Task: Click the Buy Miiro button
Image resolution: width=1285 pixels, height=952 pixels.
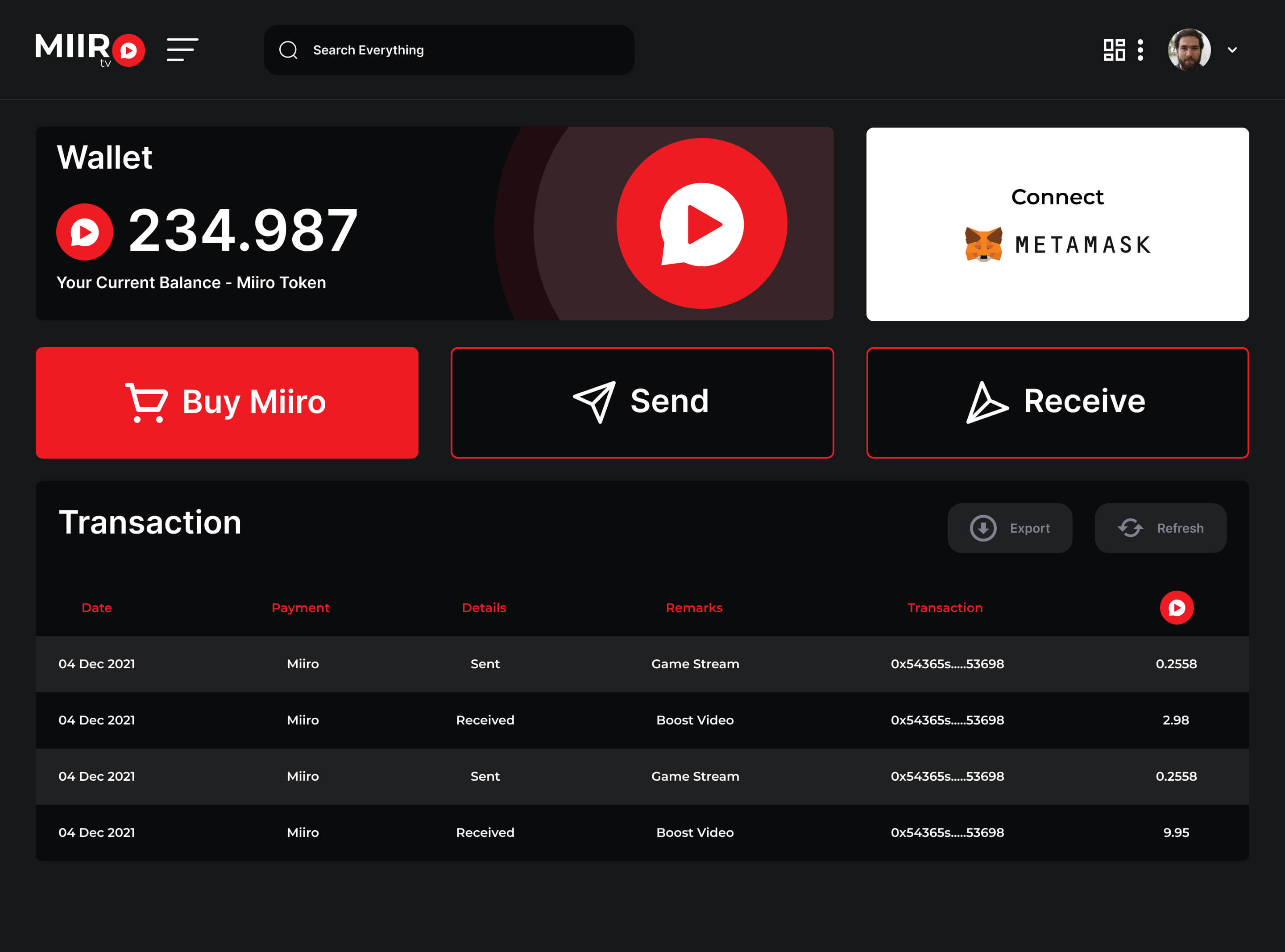Action: (x=227, y=402)
